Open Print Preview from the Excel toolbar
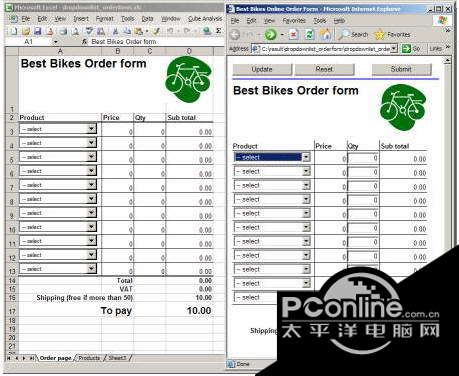 click(x=75, y=32)
